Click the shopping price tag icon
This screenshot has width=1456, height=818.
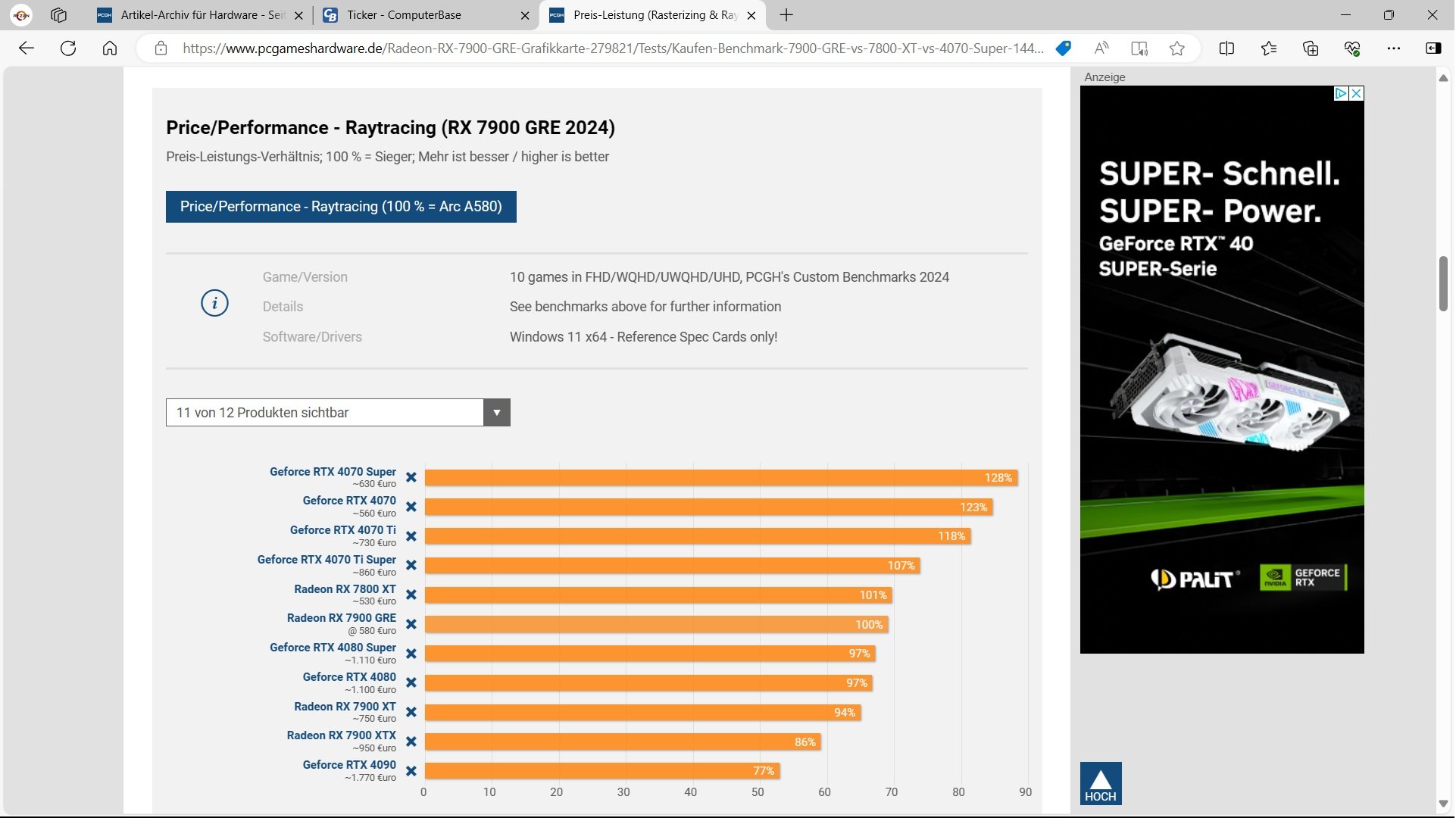1064,48
